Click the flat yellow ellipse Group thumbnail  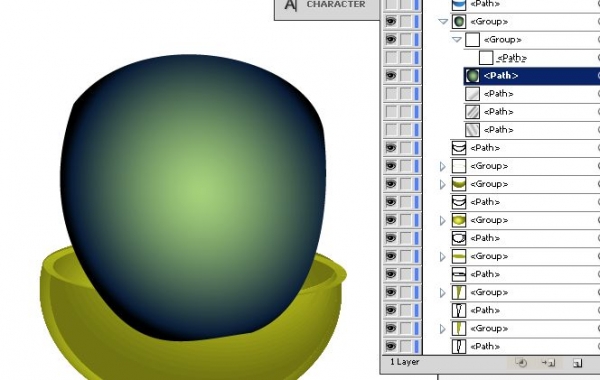point(459,256)
